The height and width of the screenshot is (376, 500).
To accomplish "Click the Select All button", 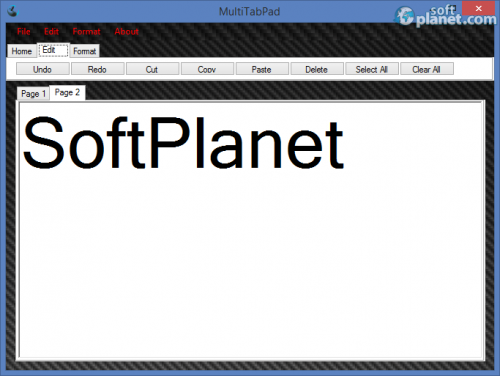I will click(x=372, y=69).
